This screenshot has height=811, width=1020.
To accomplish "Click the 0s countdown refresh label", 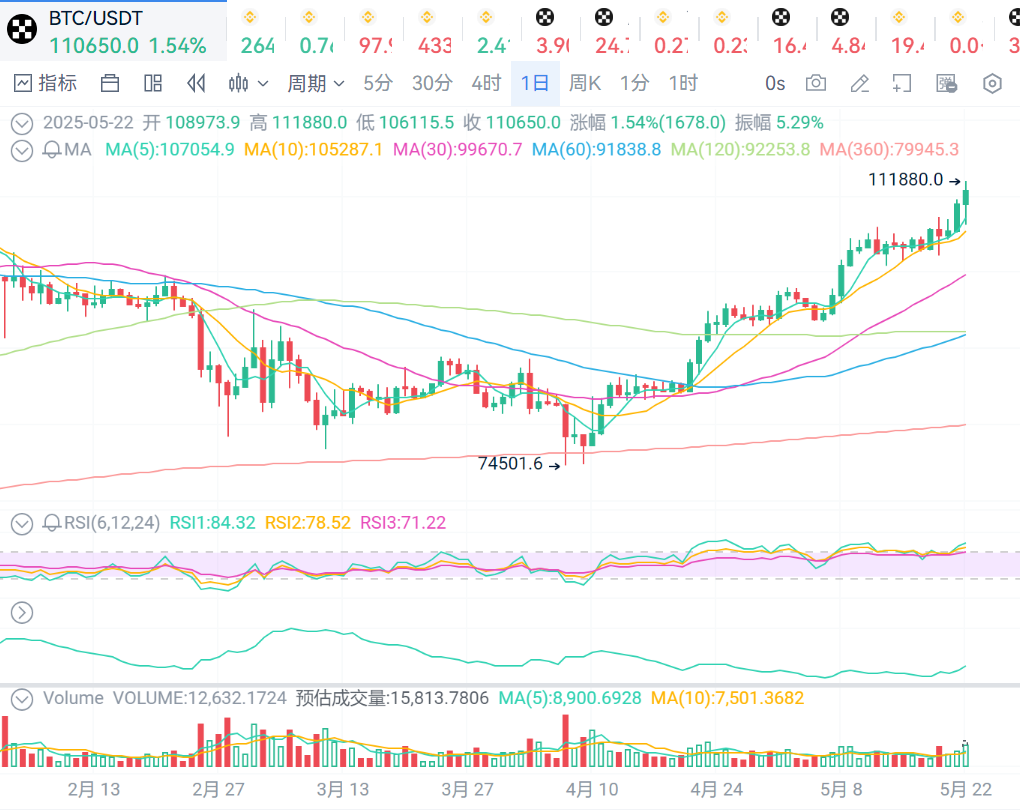I will 775,83.
